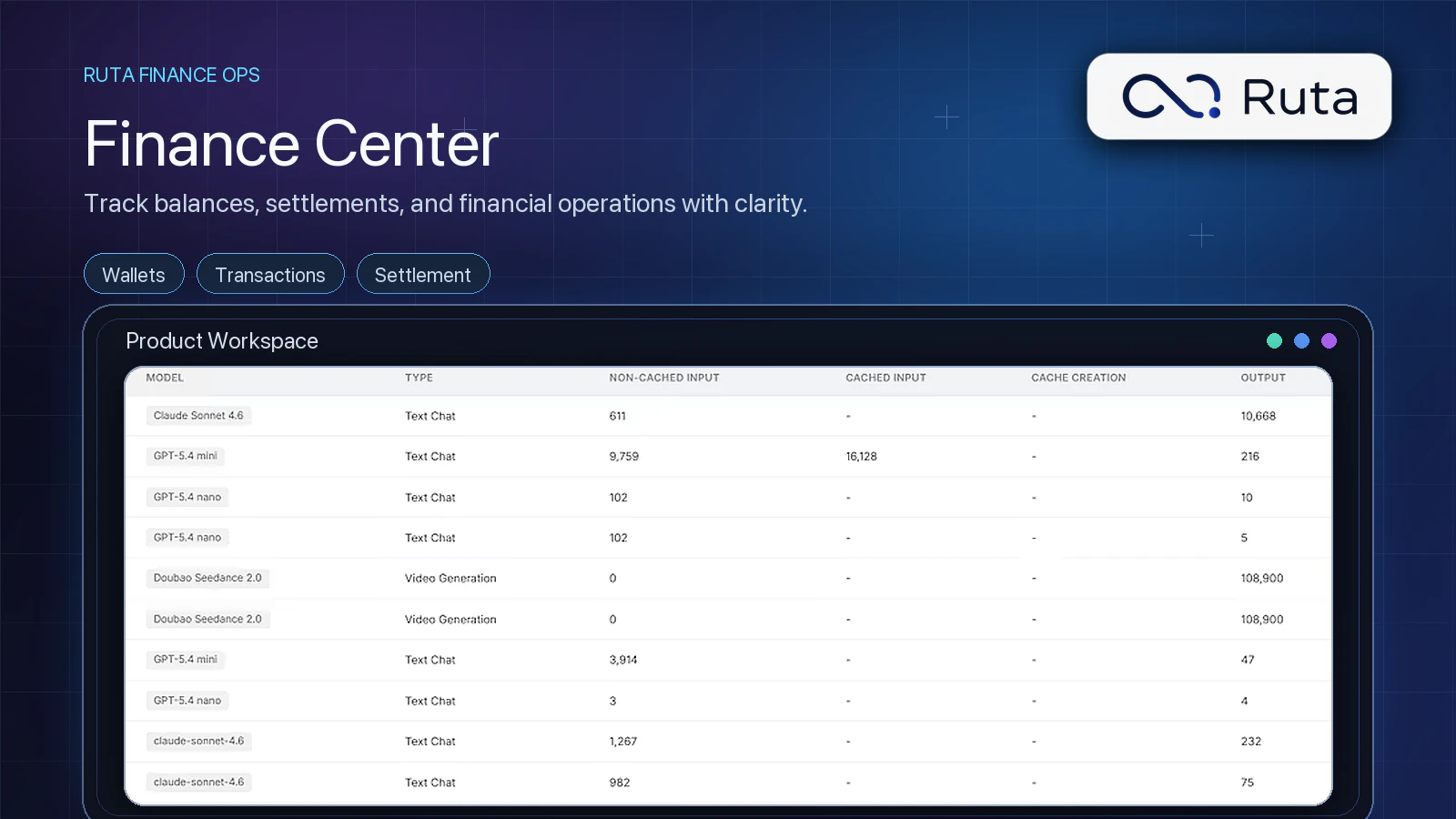Select GPT-5.4 nano tag in row with output 5
This screenshot has width=1456, height=819.
[x=187, y=537]
